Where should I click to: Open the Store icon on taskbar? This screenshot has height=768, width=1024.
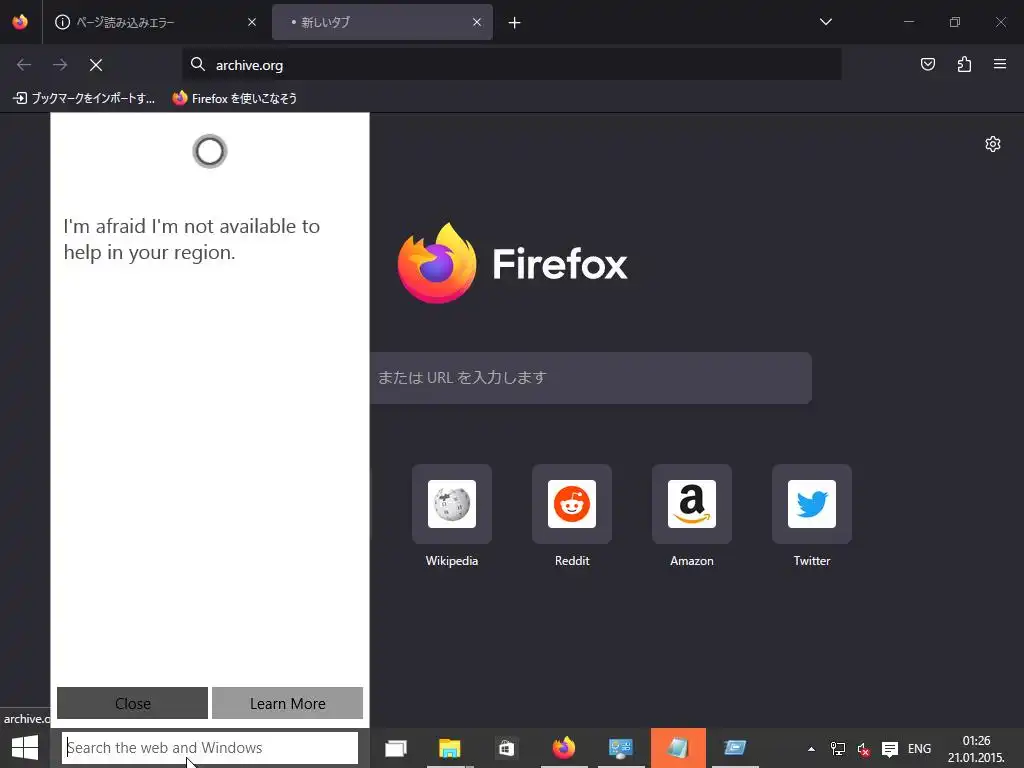(x=507, y=748)
